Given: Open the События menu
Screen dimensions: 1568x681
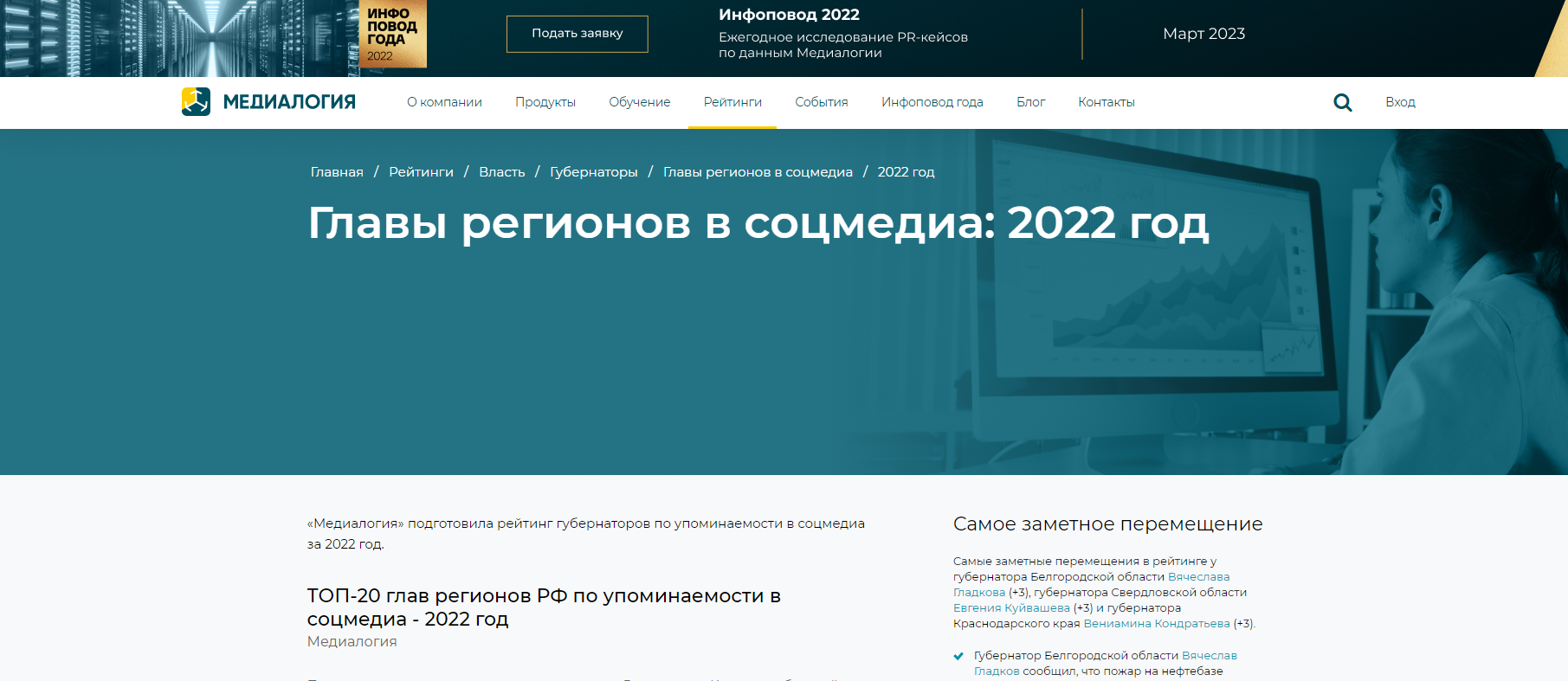Looking at the screenshot, I should tap(822, 102).
